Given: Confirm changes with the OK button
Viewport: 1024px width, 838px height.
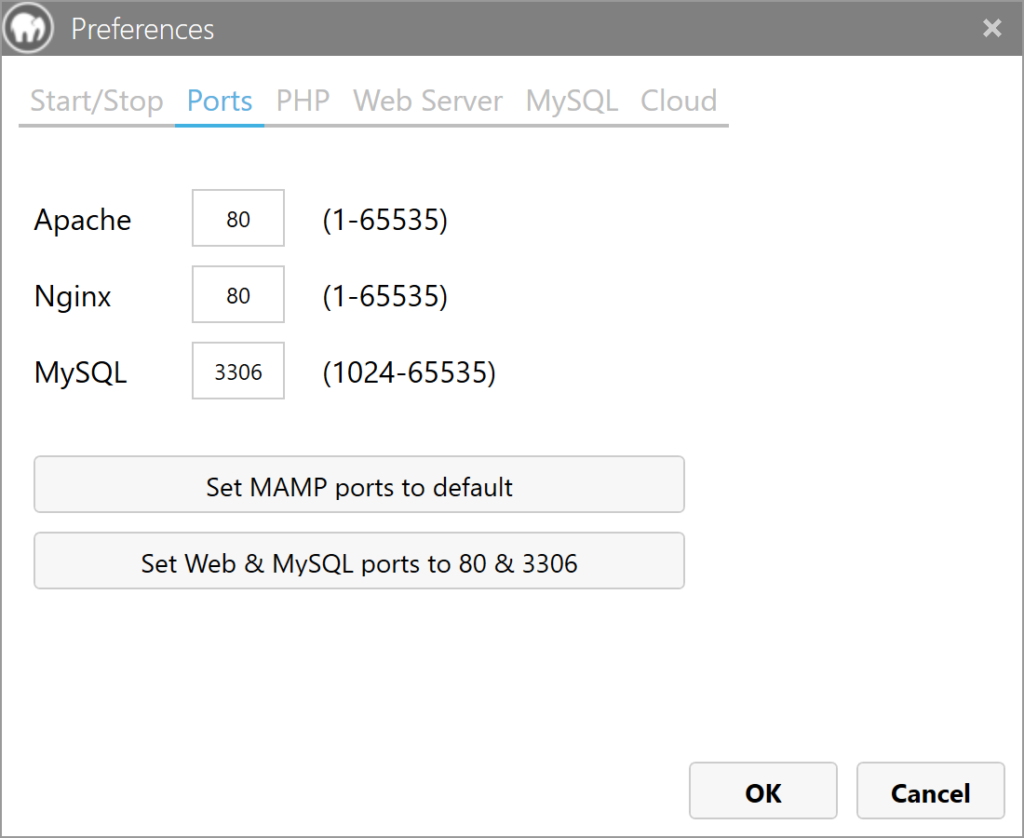Looking at the screenshot, I should tap(762, 792).
